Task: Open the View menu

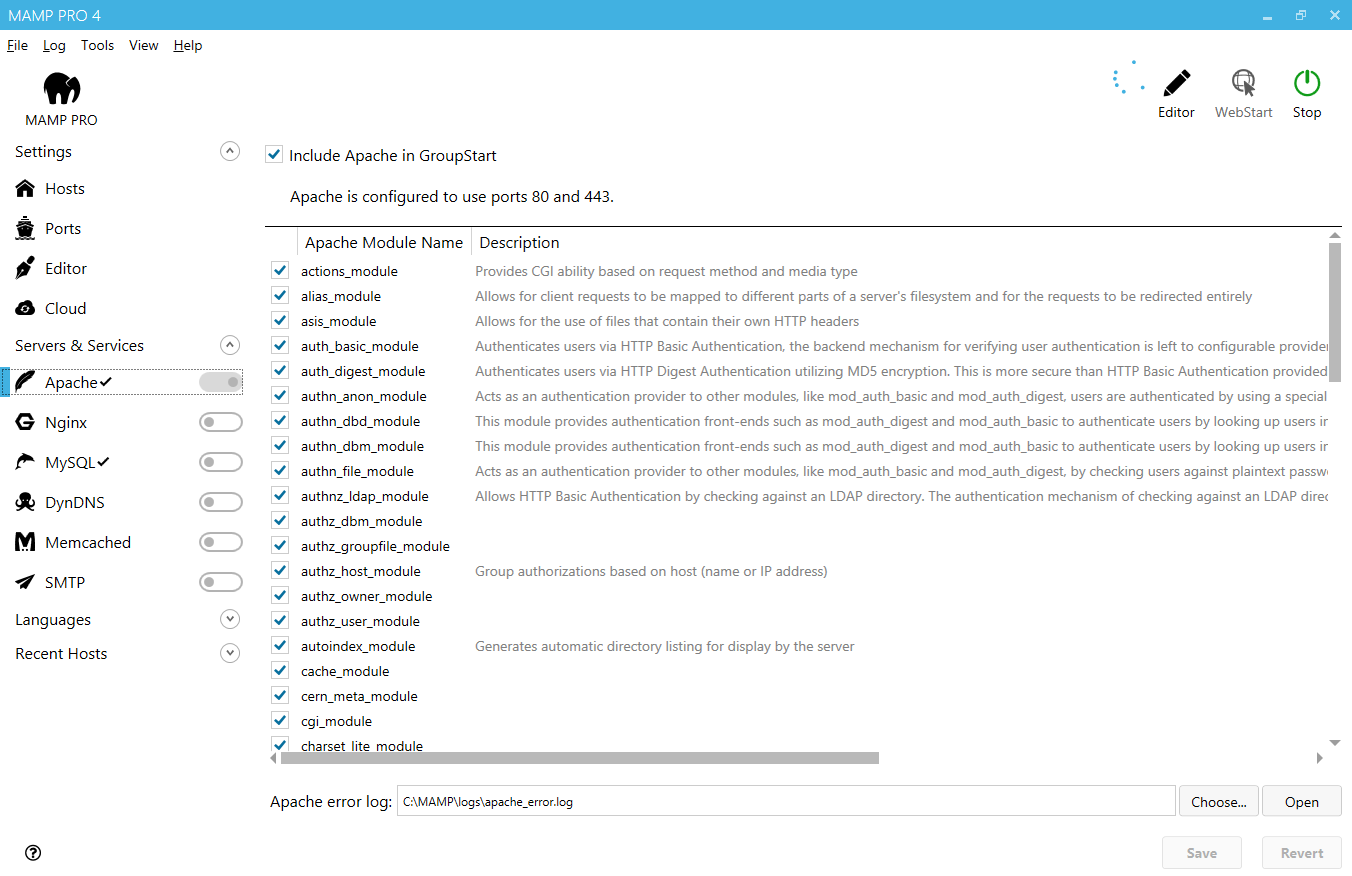Action: pos(144,45)
